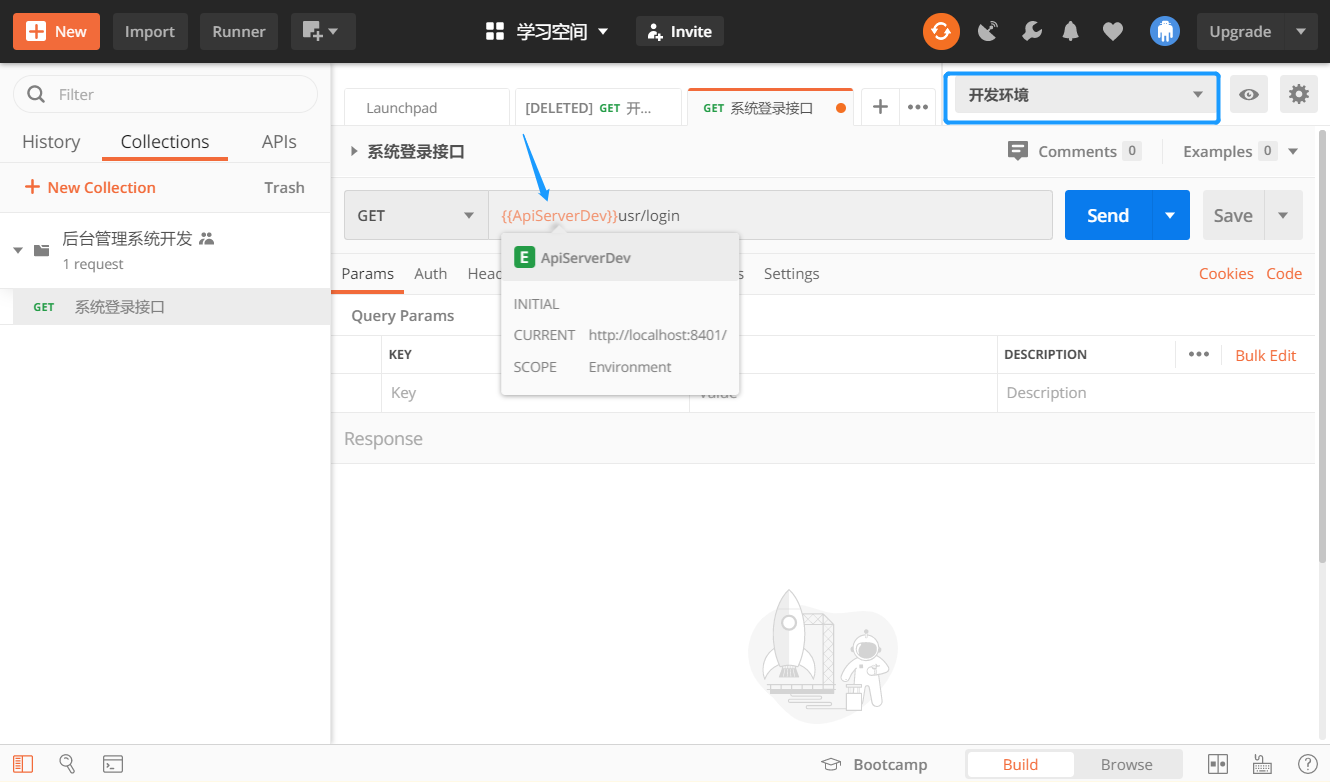Open the Find and Replace icon
The image size is (1330, 782).
(67, 764)
